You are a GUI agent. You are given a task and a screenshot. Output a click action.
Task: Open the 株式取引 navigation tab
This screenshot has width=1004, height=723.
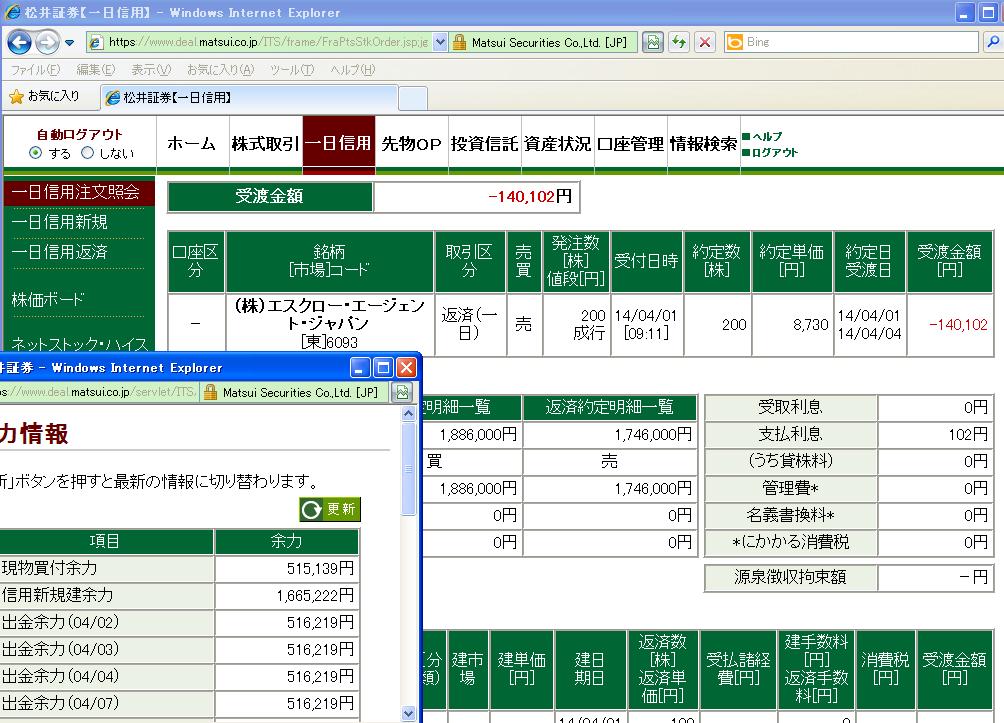click(x=264, y=144)
